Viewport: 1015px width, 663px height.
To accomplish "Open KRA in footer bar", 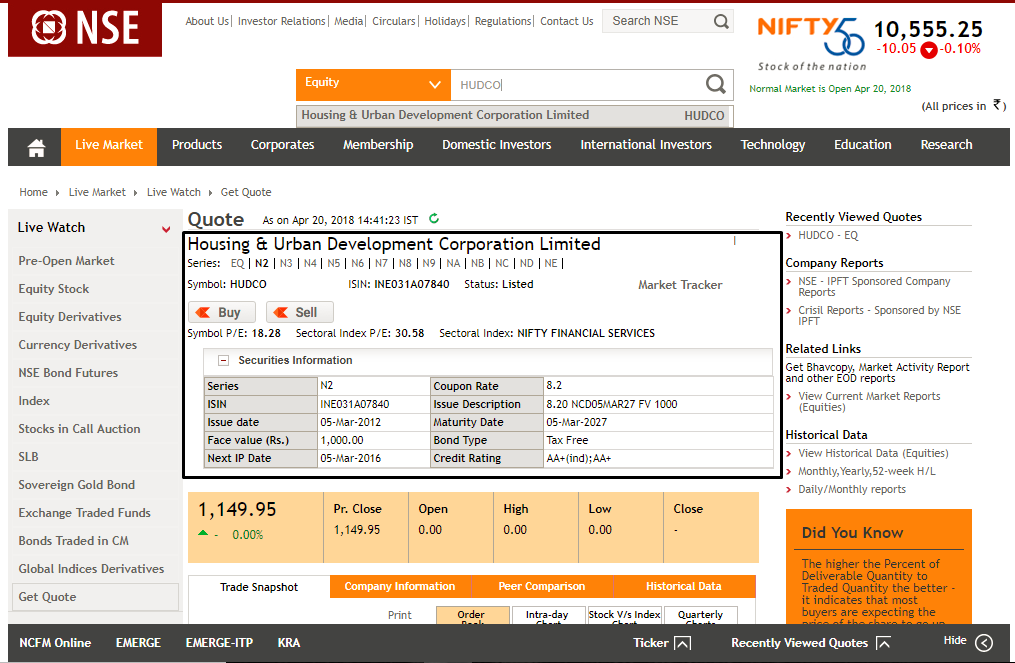I will (289, 643).
